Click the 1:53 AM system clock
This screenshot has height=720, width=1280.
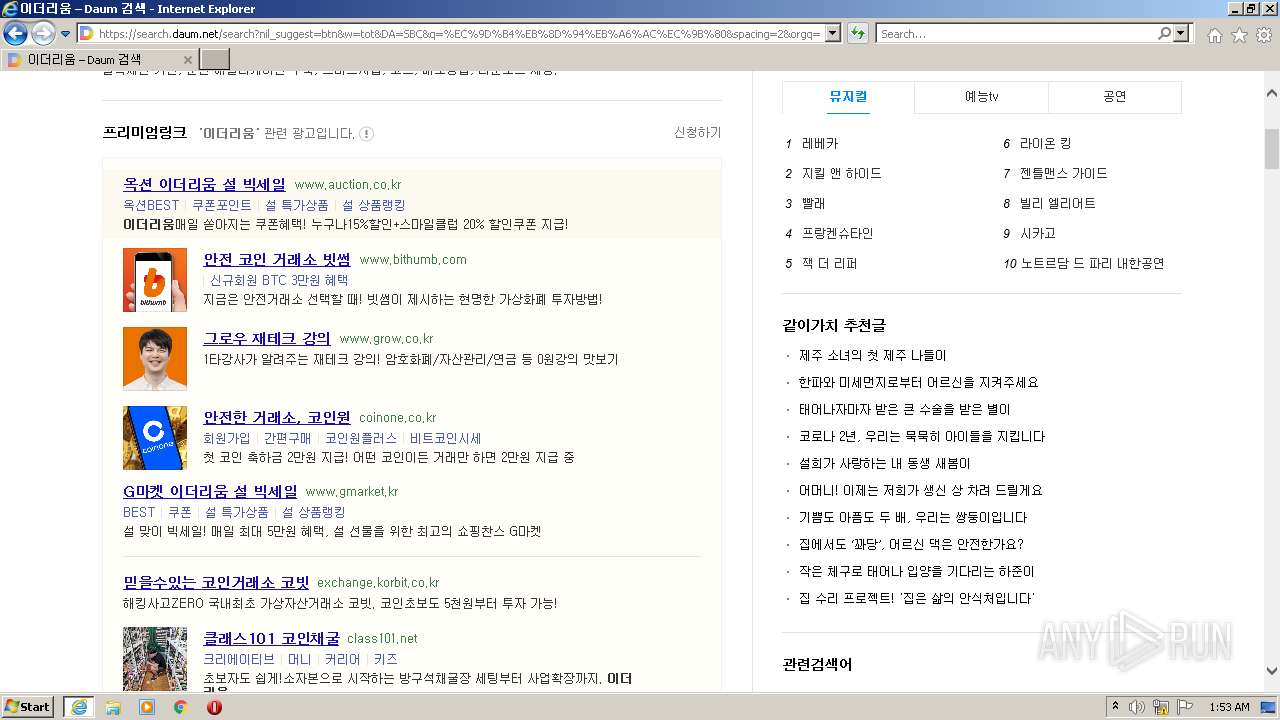coord(1229,707)
